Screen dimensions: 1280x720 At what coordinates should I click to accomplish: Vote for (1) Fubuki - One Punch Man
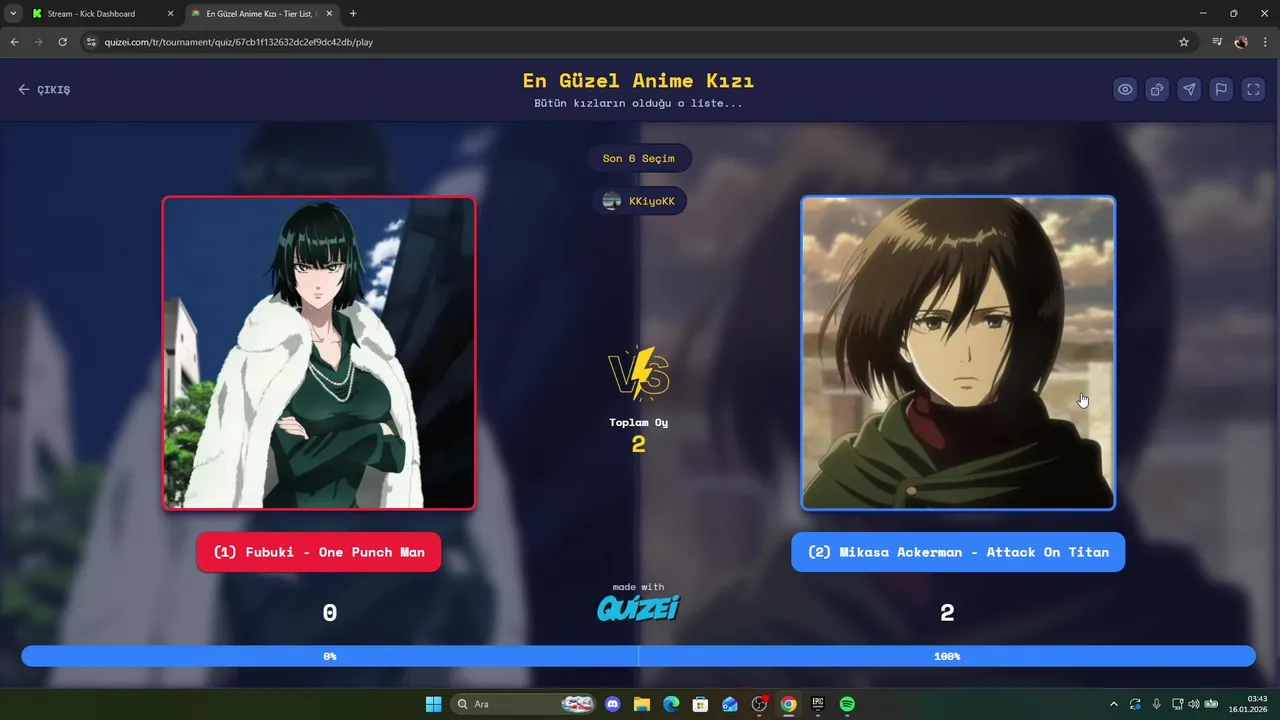point(319,552)
